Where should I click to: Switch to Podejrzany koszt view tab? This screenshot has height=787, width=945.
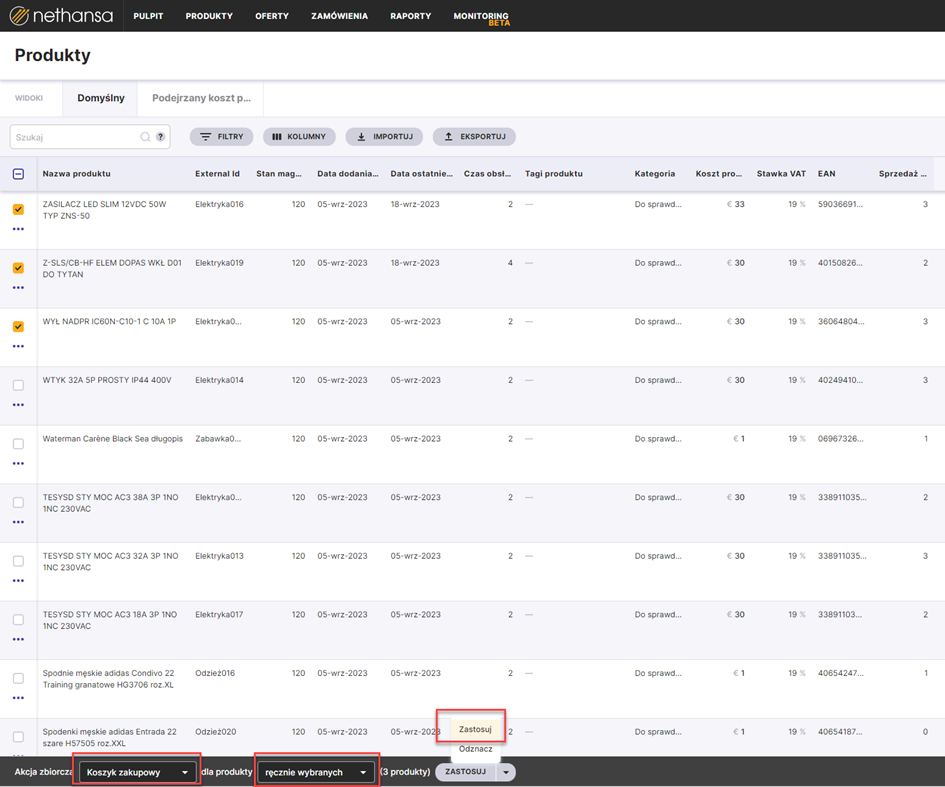tap(201, 98)
